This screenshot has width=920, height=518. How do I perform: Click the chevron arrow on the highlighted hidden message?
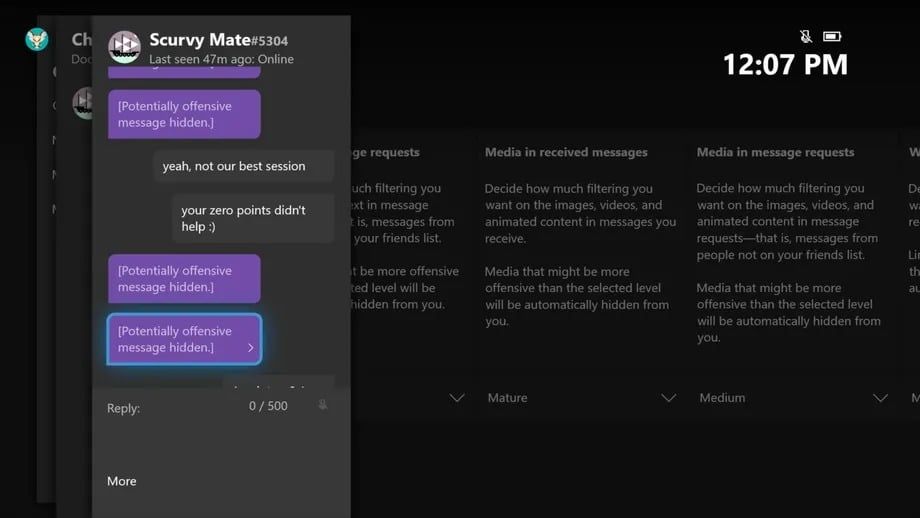(x=250, y=348)
